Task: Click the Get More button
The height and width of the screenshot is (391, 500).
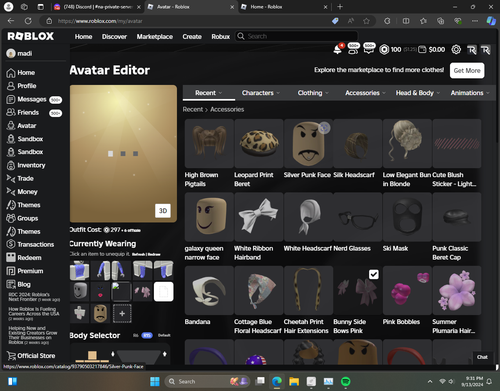Action: [x=467, y=71]
